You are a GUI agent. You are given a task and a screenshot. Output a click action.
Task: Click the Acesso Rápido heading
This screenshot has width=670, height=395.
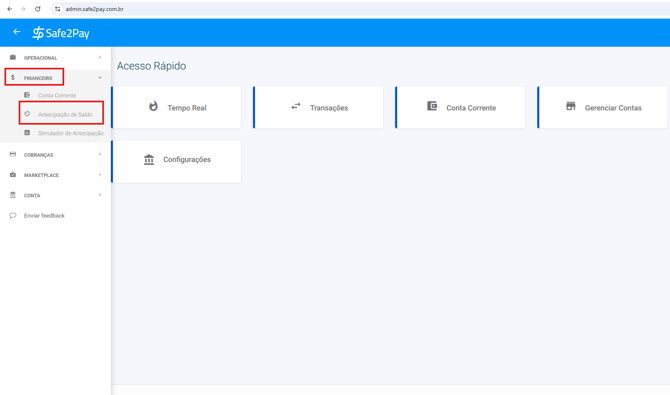[x=151, y=66]
